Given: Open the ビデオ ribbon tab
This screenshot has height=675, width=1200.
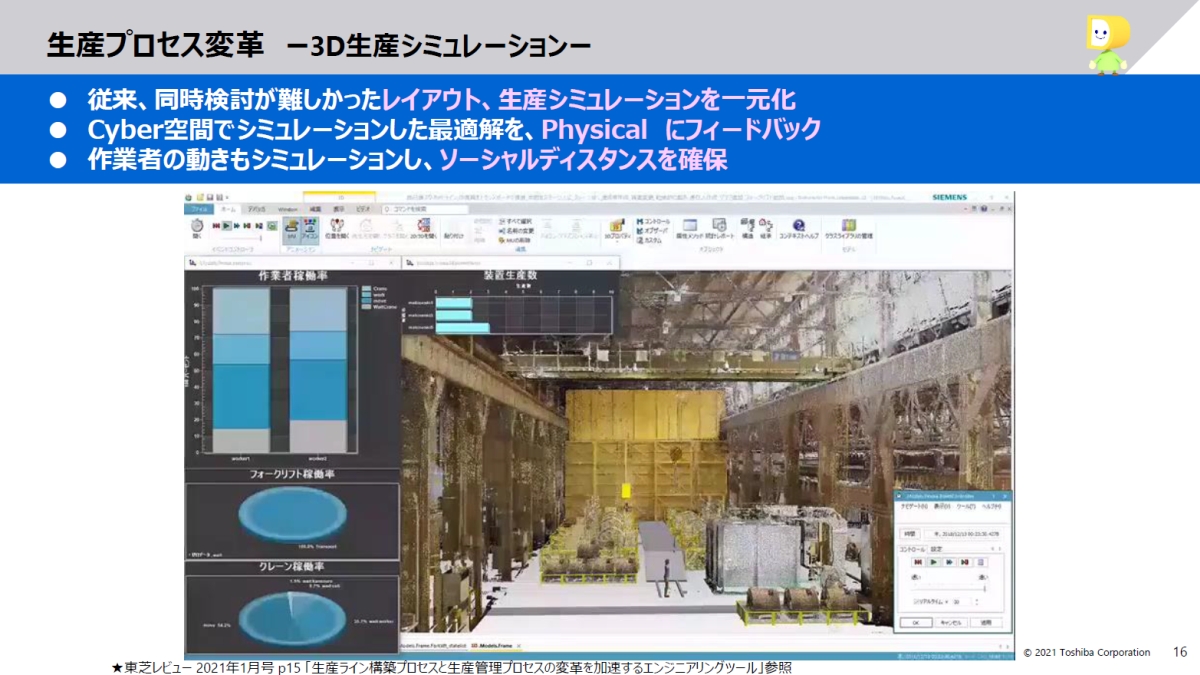Looking at the screenshot, I should (362, 209).
